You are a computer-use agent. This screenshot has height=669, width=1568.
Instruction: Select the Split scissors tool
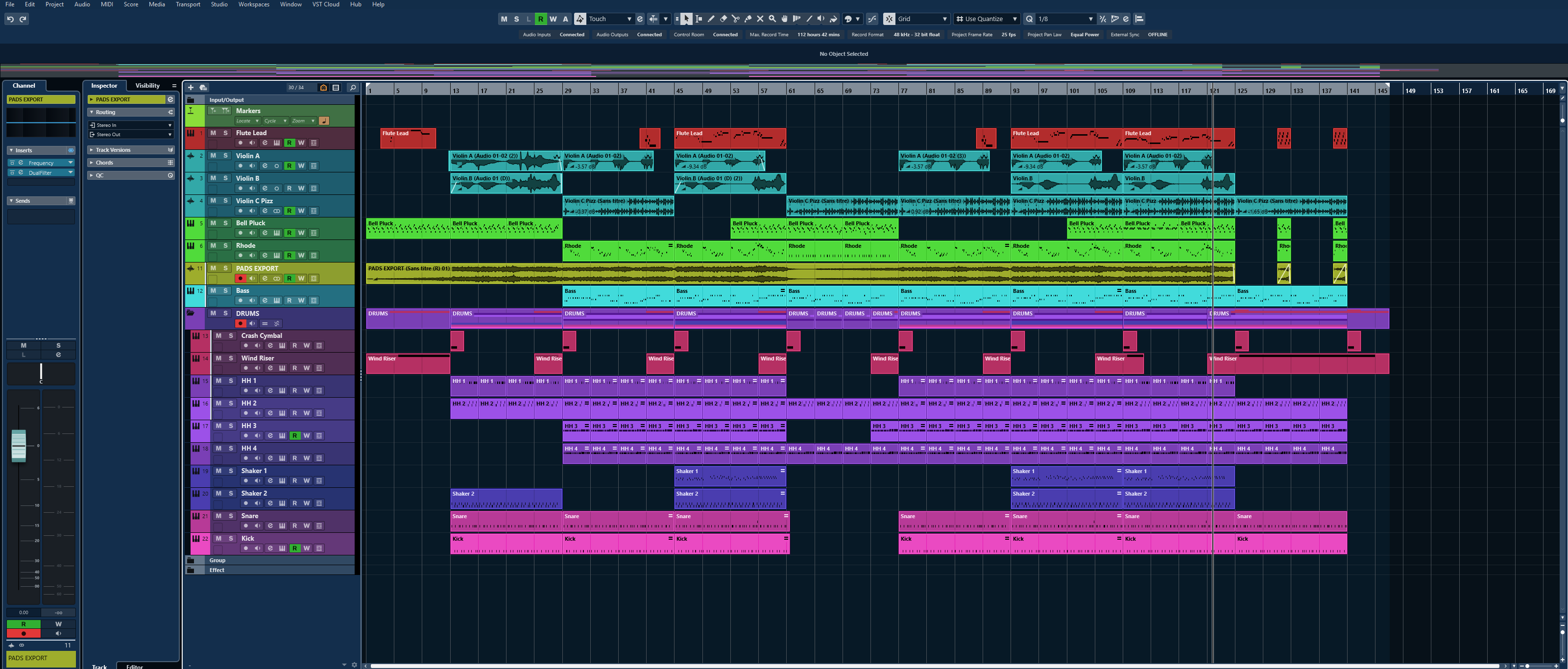[735, 19]
